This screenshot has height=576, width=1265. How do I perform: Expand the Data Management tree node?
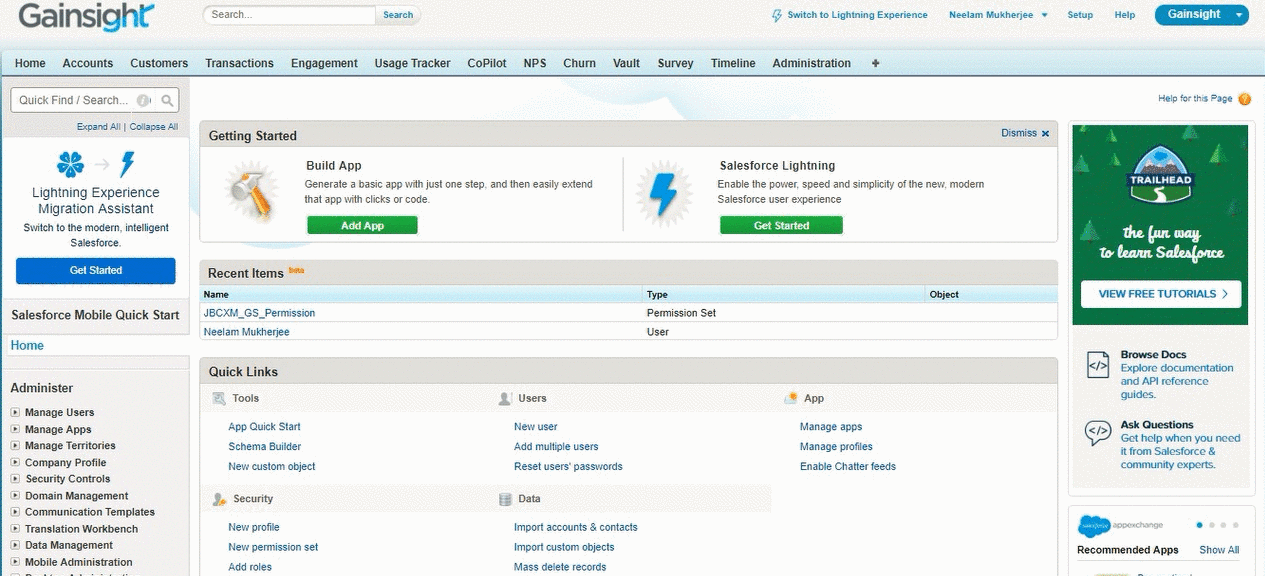click(x=15, y=546)
